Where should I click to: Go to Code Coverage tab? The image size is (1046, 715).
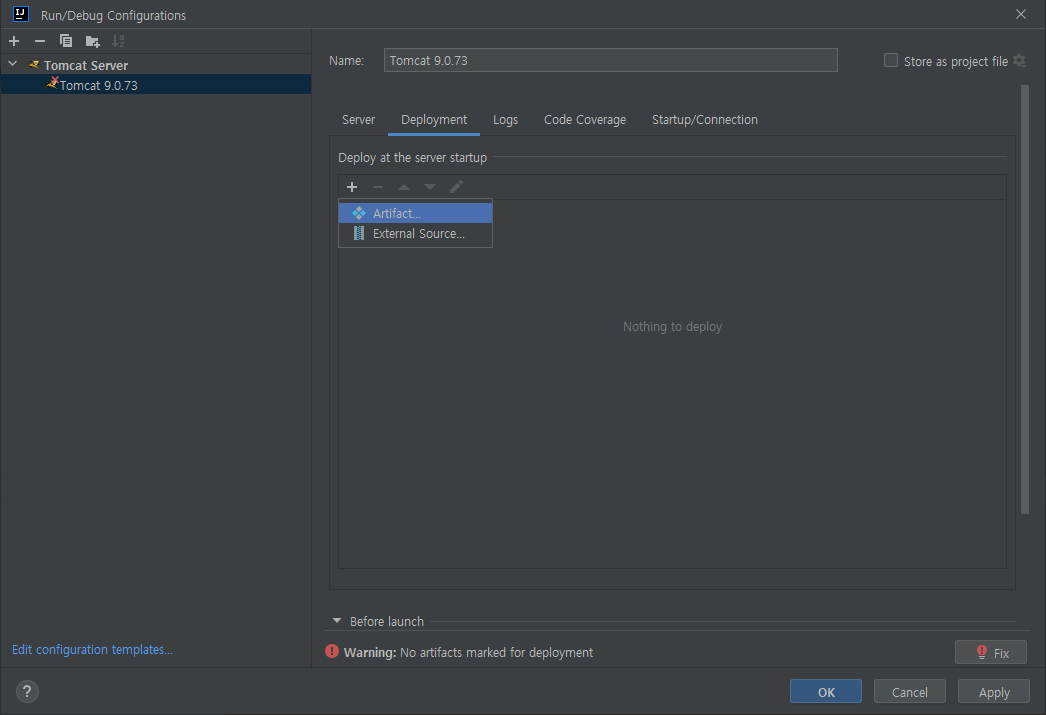[585, 119]
